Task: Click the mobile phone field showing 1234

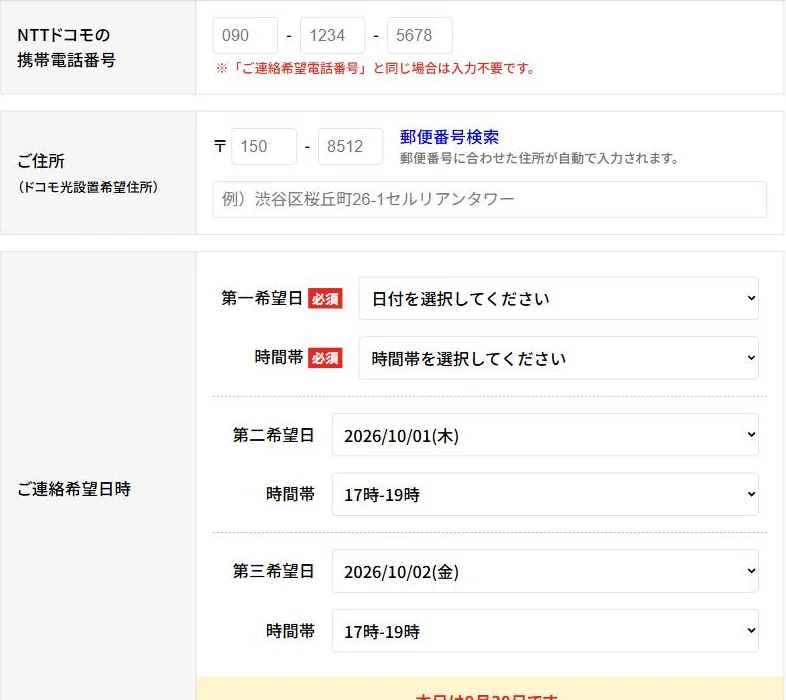Action: (332, 35)
